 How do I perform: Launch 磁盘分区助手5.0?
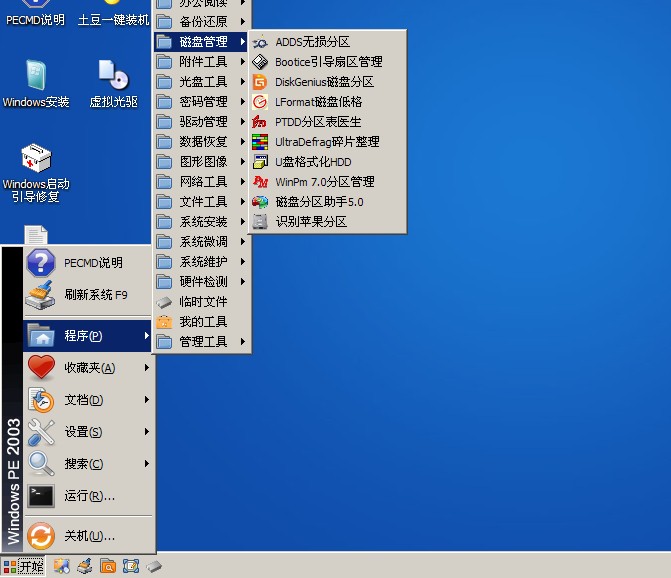[x=327, y=202]
